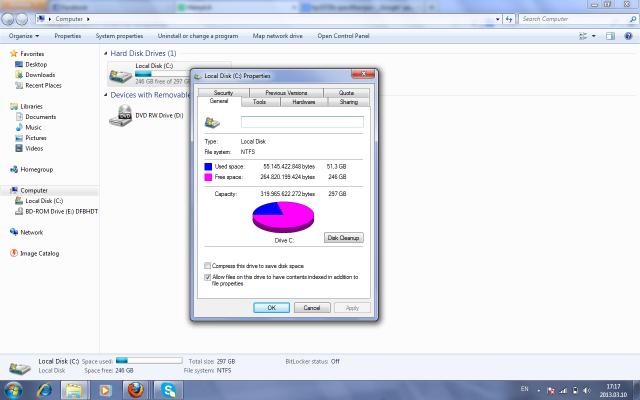
Task: Uncheck Allow files to have contents indexed
Action: (207, 277)
